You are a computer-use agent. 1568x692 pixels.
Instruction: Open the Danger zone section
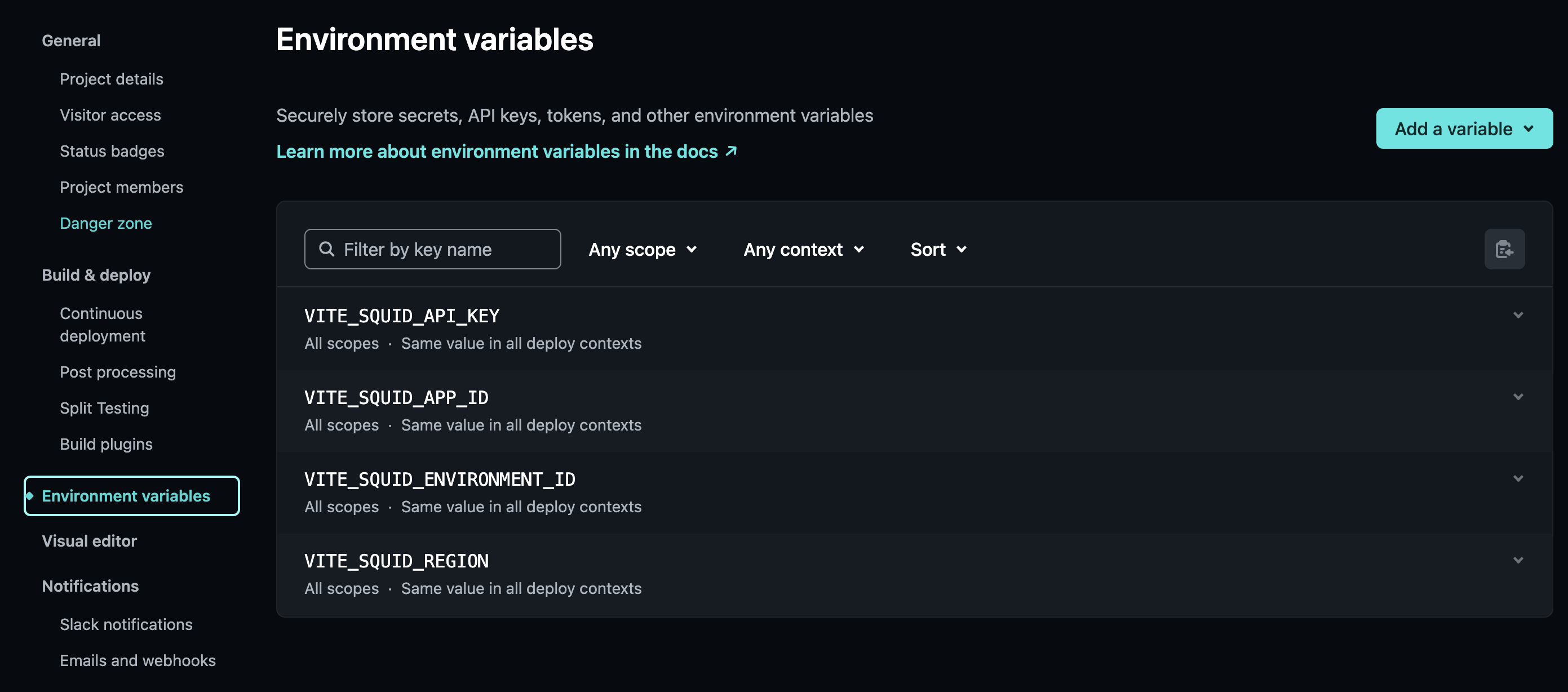105,223
